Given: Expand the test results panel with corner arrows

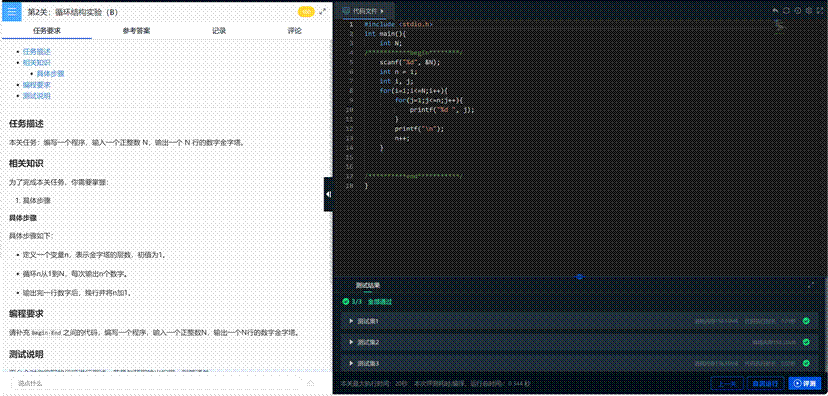Looking at the screenshot, I should click(x=811, y=285).
